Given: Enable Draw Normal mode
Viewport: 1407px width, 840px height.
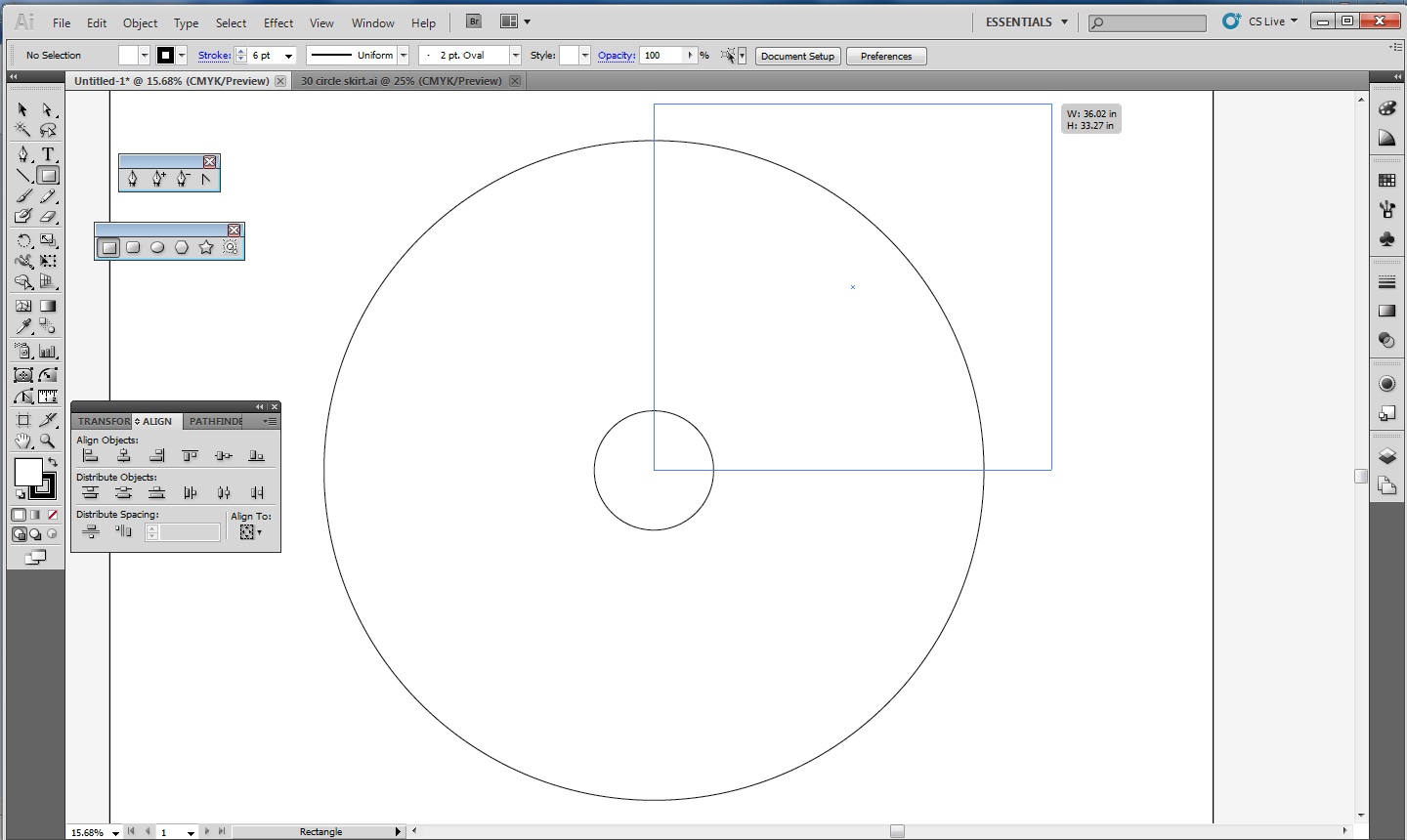Looking at the screenshot, I should pos(19,534).
